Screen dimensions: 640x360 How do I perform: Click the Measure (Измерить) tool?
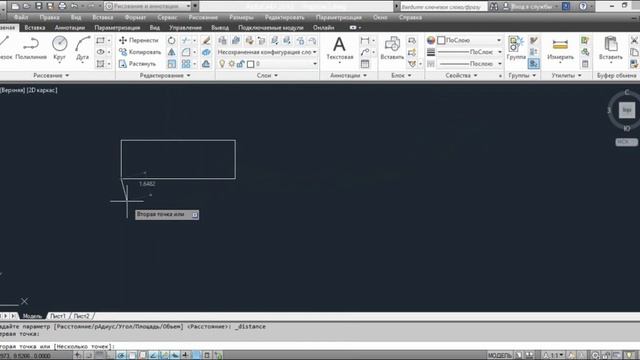(560, 48)
